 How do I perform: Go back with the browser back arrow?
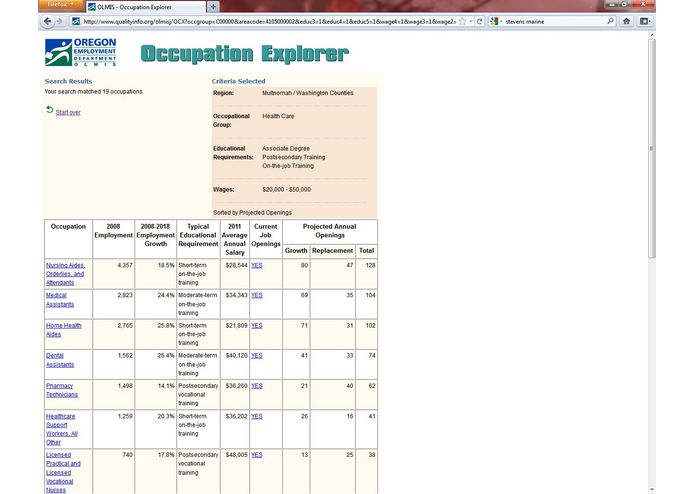pos(47,21)
